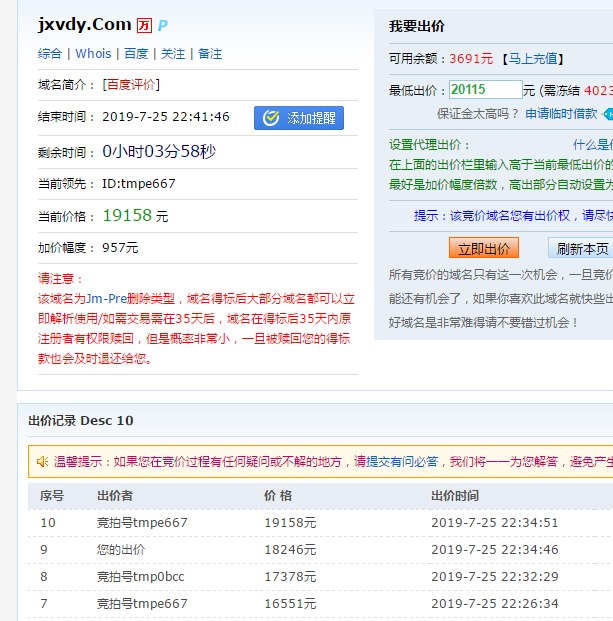The image size is (613, 621).
Task: Click the 刷新本页 button
Action: (581, 248)
